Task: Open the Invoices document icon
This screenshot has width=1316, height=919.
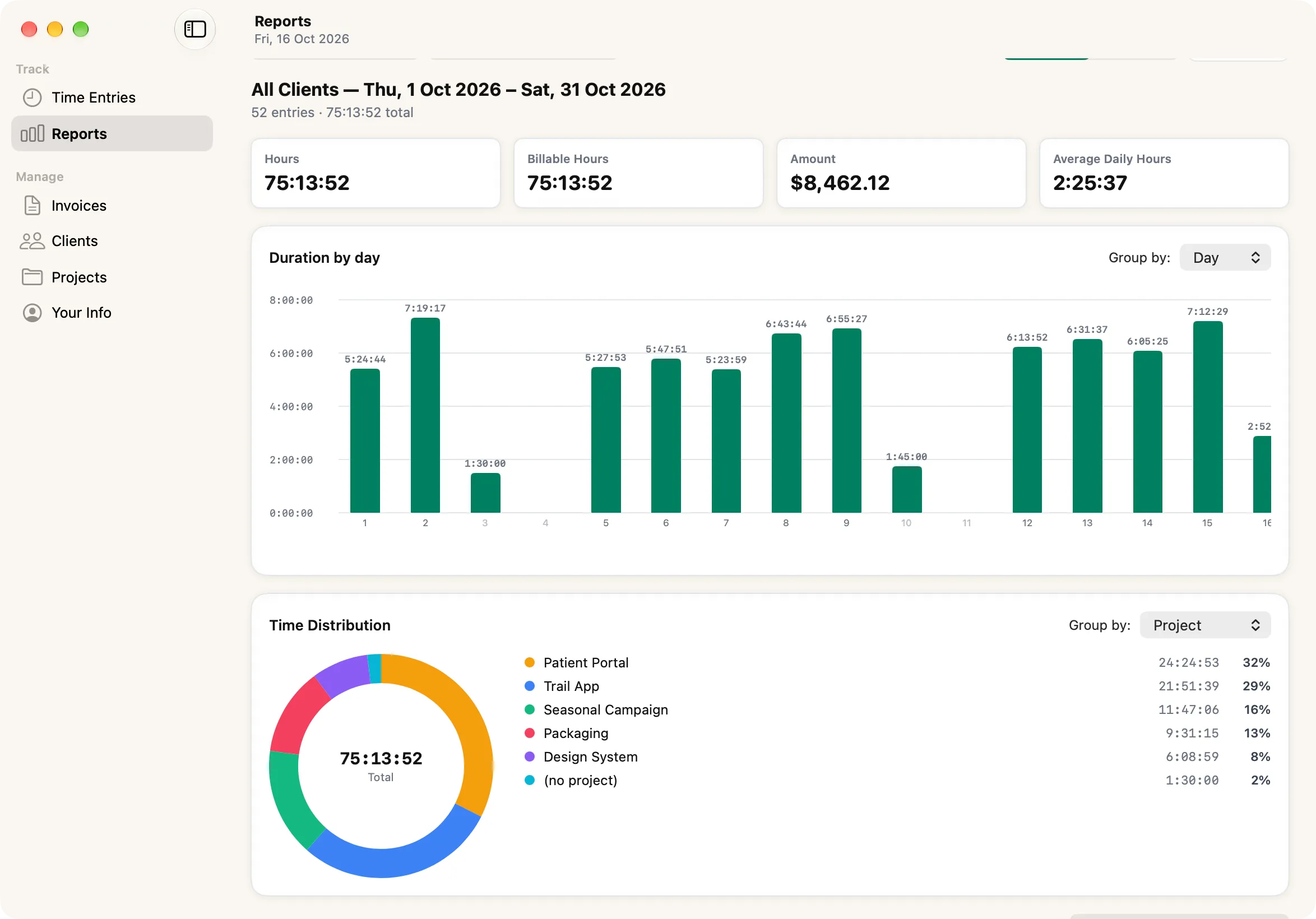Action: click(x=32, y=206)
